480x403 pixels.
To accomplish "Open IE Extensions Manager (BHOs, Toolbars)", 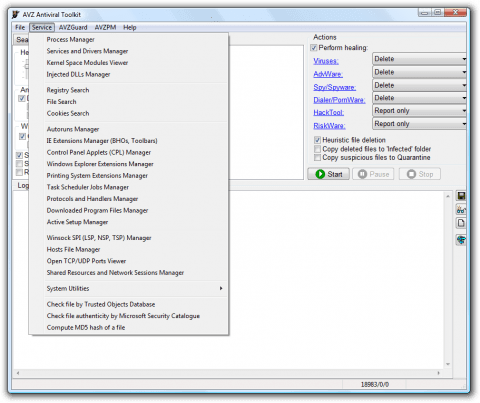I will point(129,141).
